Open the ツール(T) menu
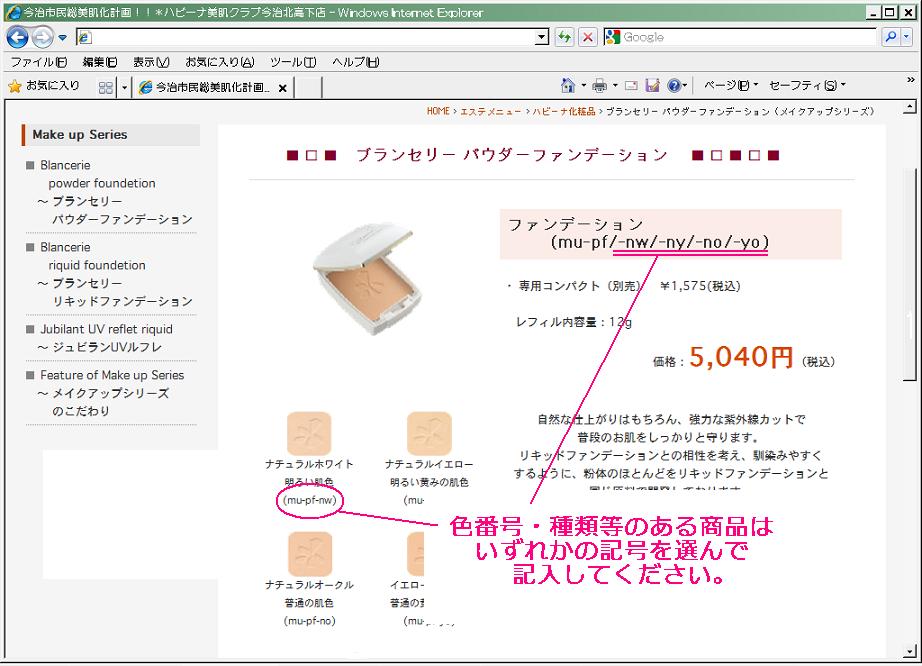The image size is (922, 666). click(x=293, y=62)
